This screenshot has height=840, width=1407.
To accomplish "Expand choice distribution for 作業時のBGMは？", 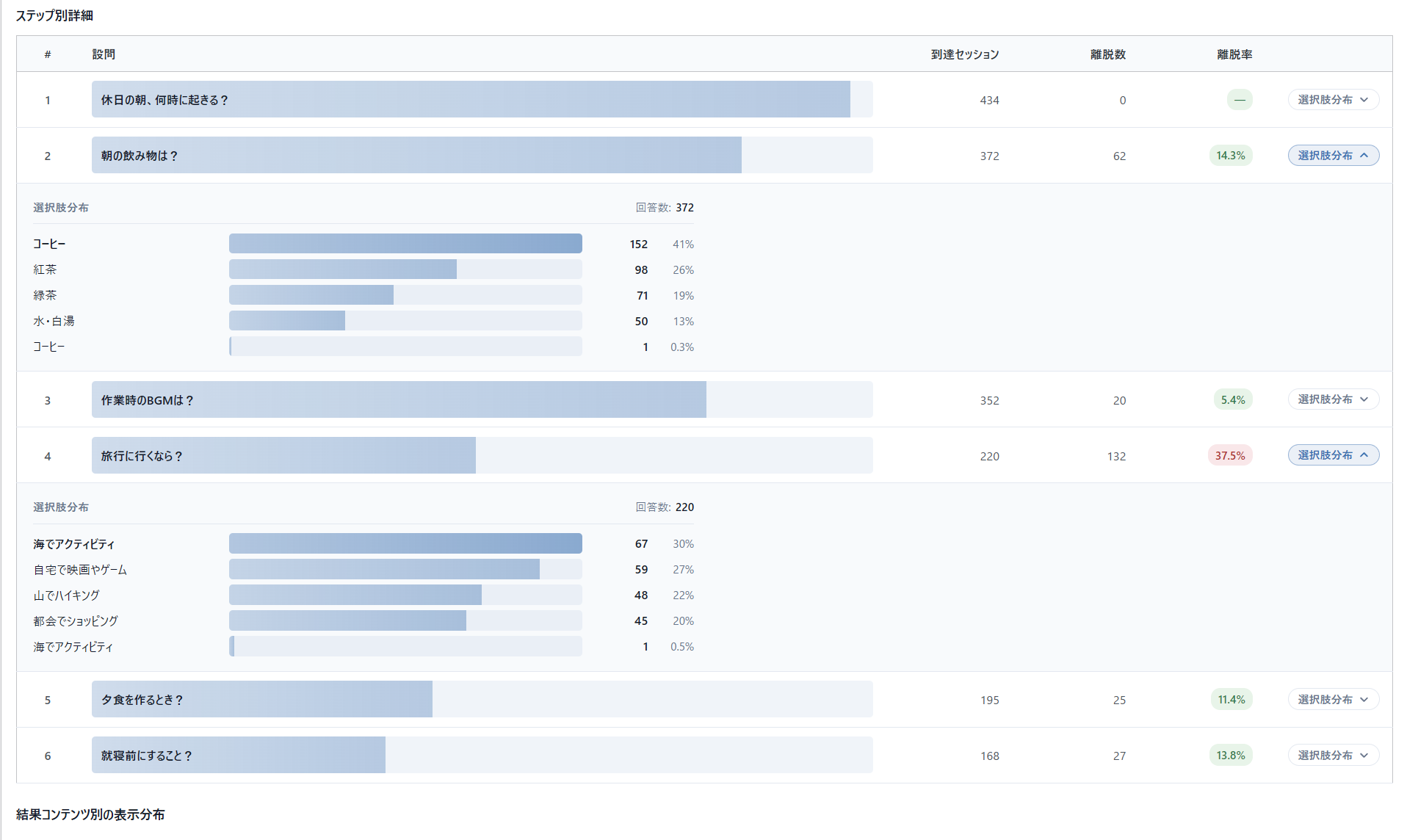I will (x=1333, y=399).
